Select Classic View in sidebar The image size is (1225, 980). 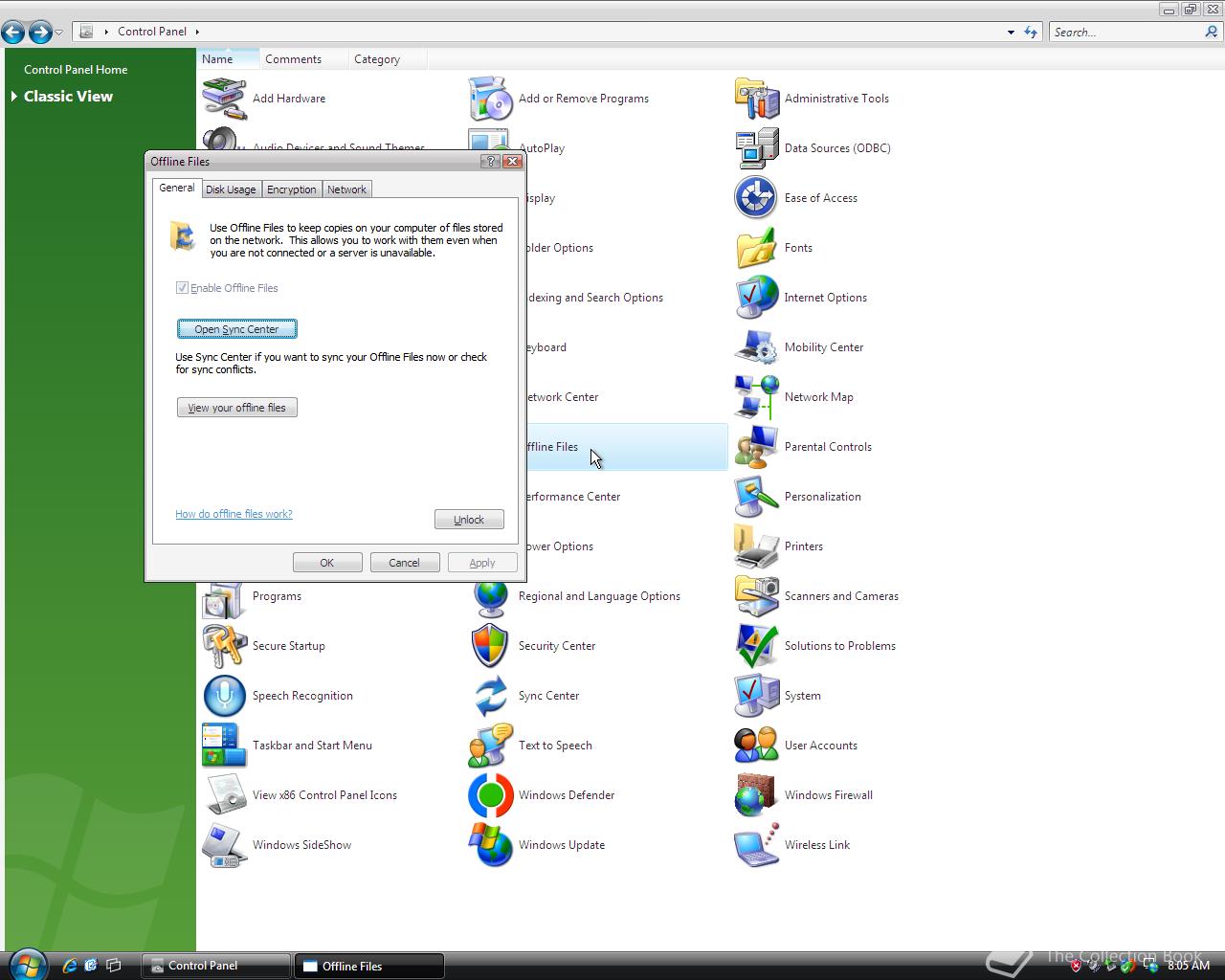(68, 97)
